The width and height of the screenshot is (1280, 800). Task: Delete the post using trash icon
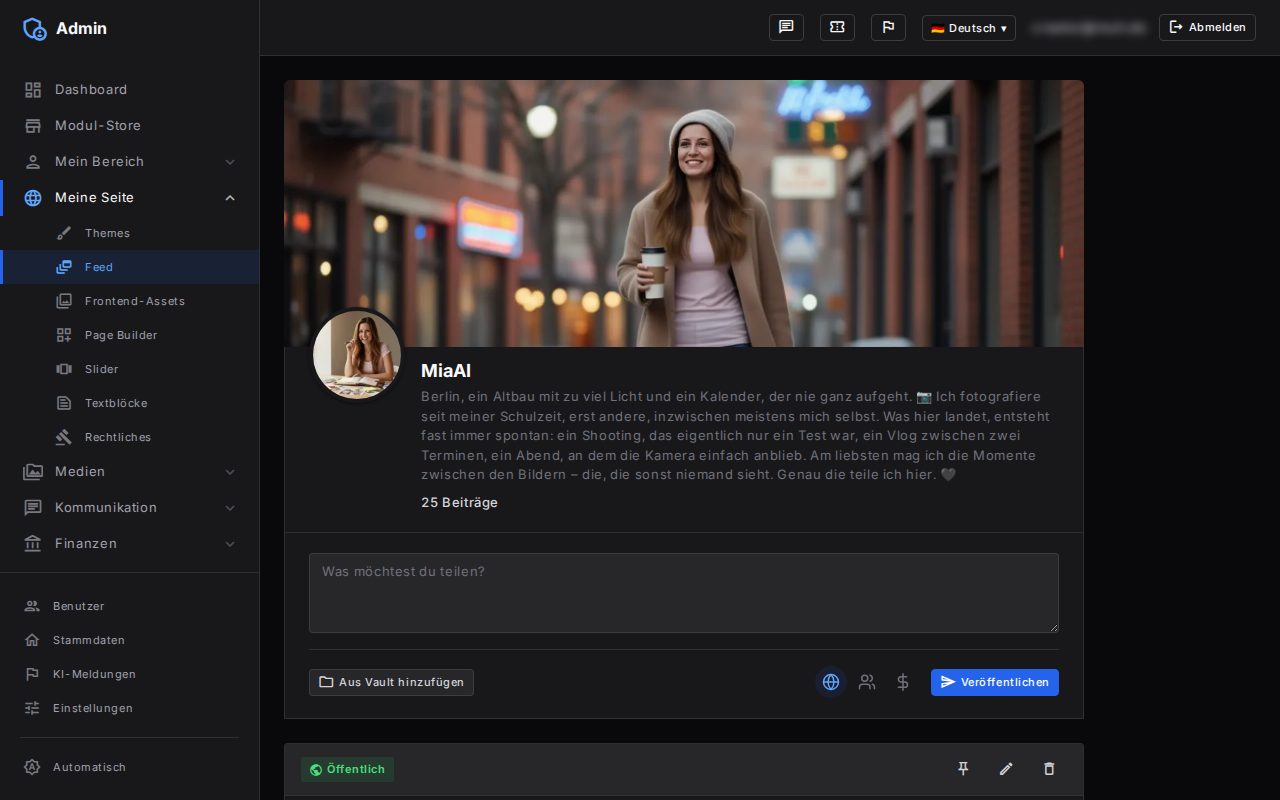point(1049,768)
